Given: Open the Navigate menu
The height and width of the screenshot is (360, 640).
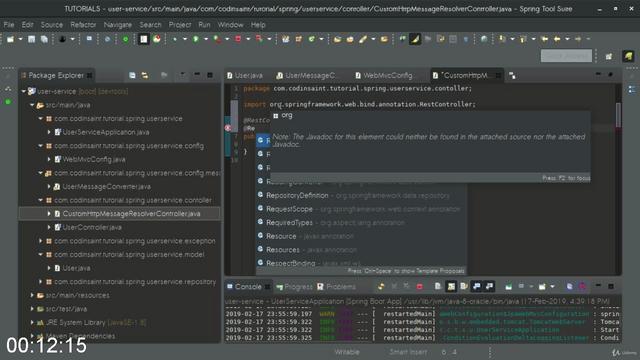Looking at the screenshot, I should pyautogui.click(x=118, y=25).
